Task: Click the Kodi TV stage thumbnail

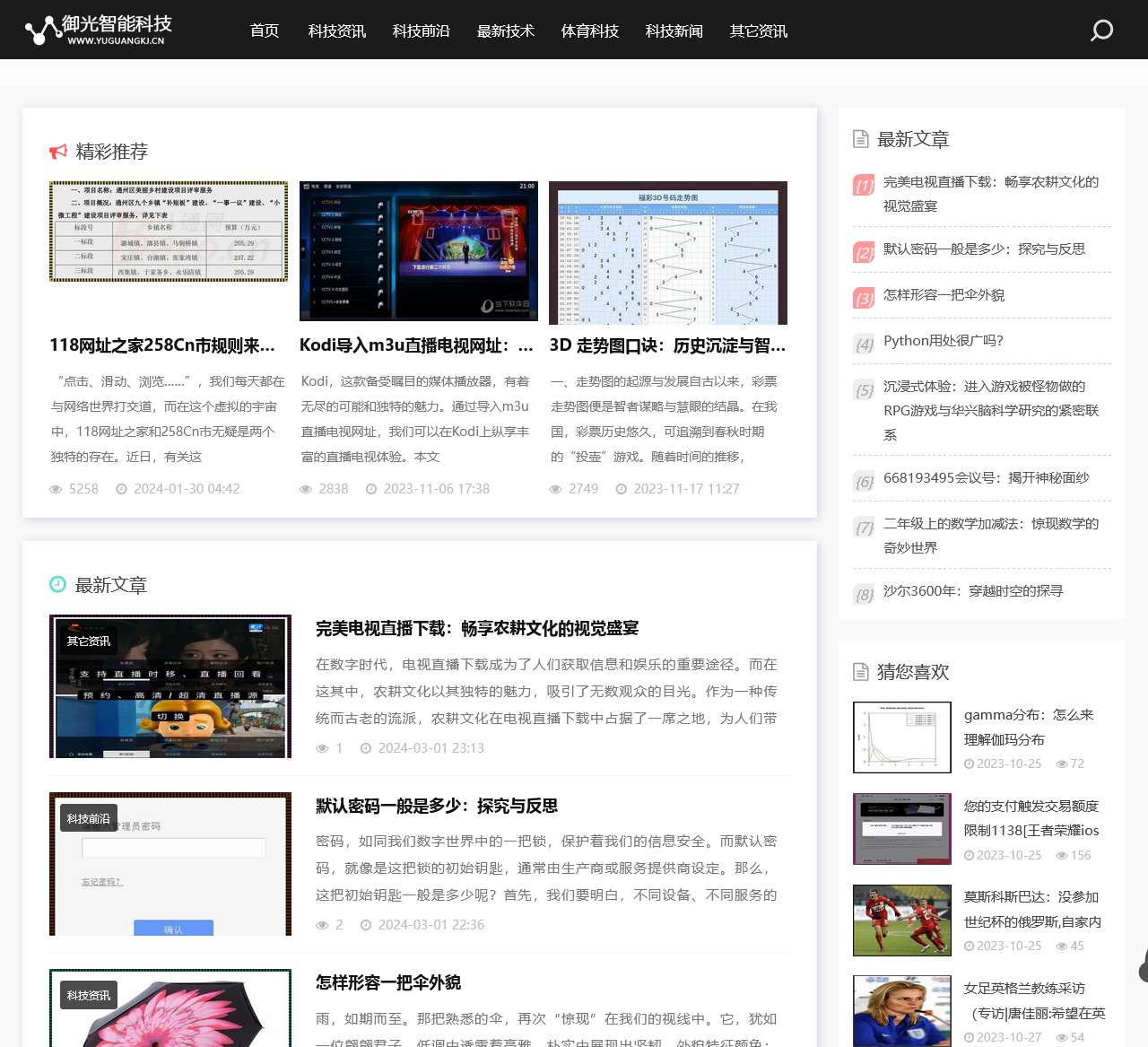Action: pyautogui.click(x=419, y=251)
